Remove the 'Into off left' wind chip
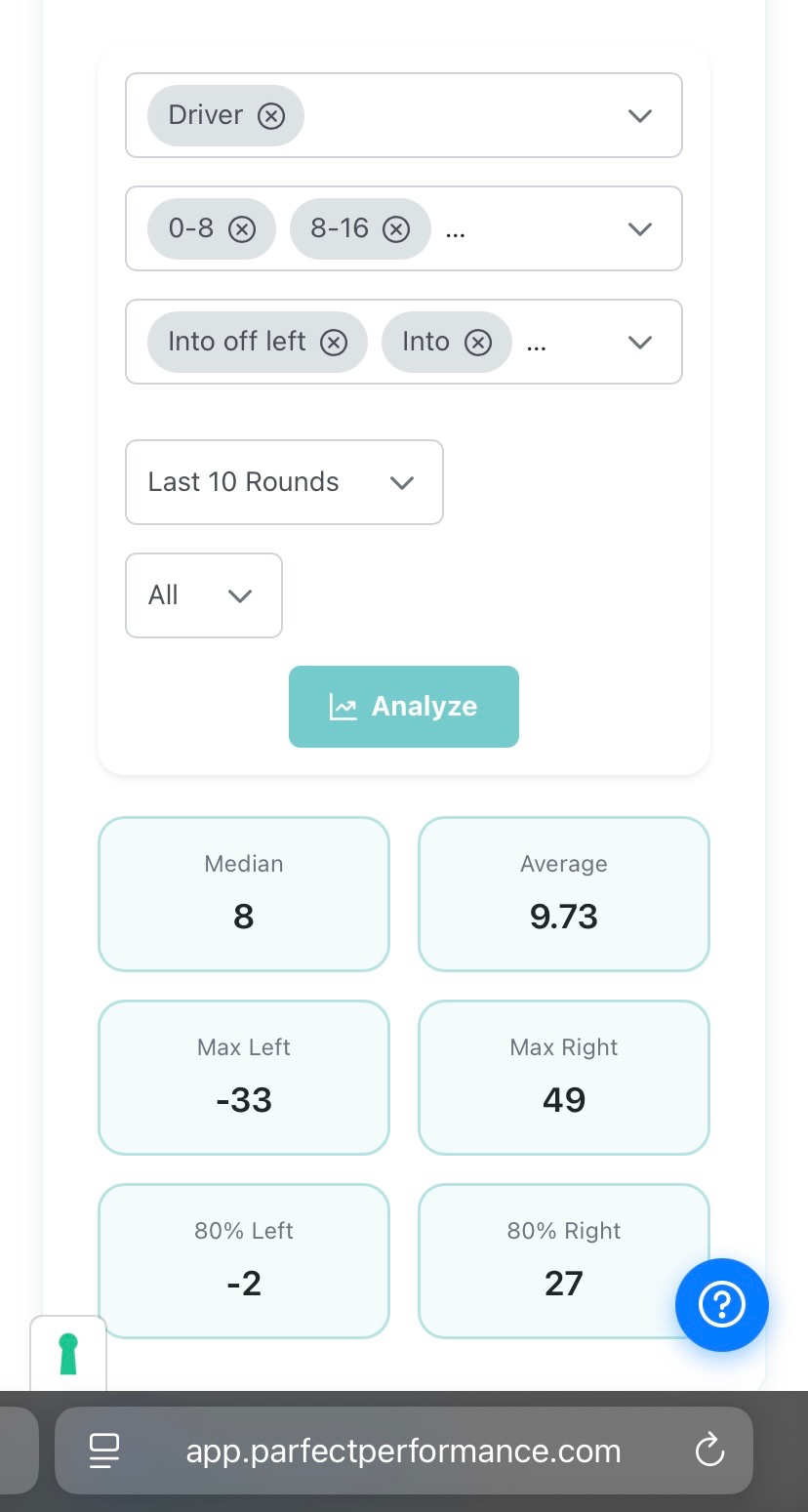 pyautogui.click(x=334, y=343)
